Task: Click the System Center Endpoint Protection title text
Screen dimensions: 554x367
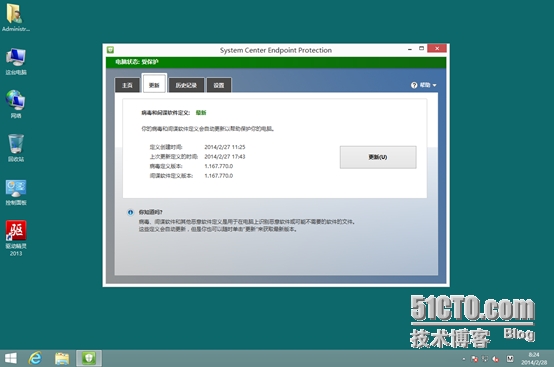Action: (276, 50)
